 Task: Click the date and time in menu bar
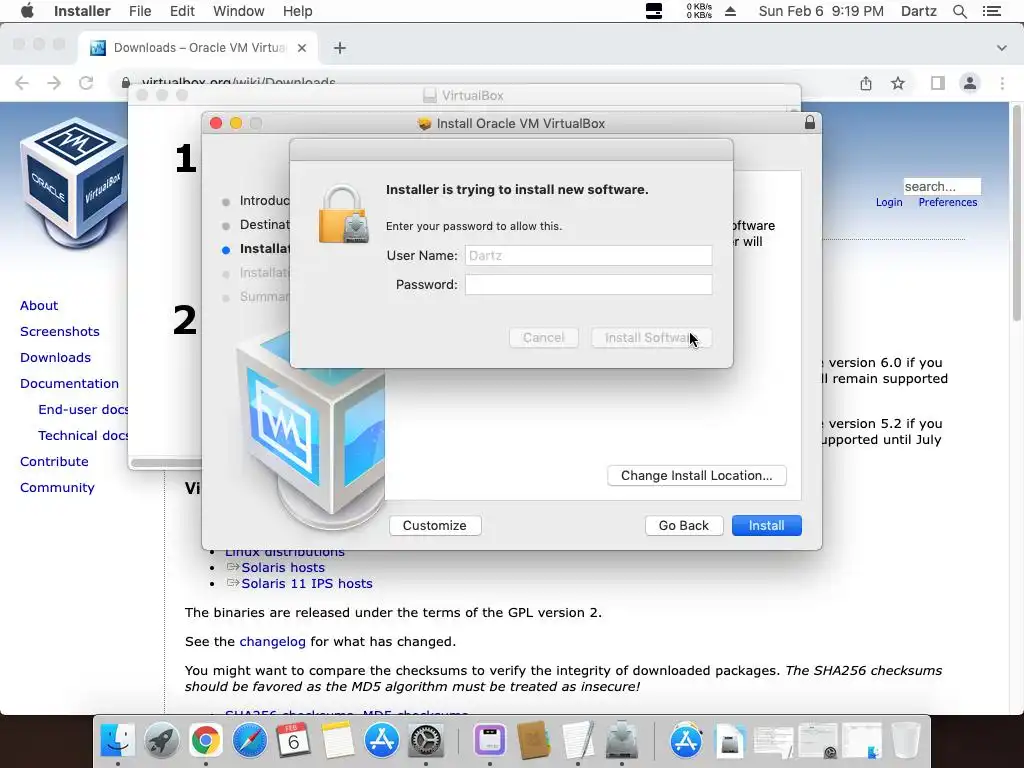(821, 11)
